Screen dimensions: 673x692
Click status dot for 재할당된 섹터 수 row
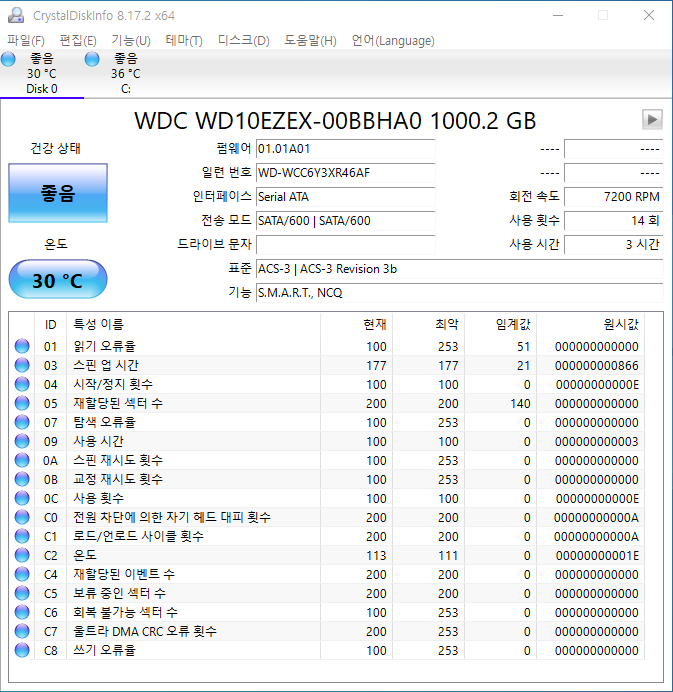[22, 403]
